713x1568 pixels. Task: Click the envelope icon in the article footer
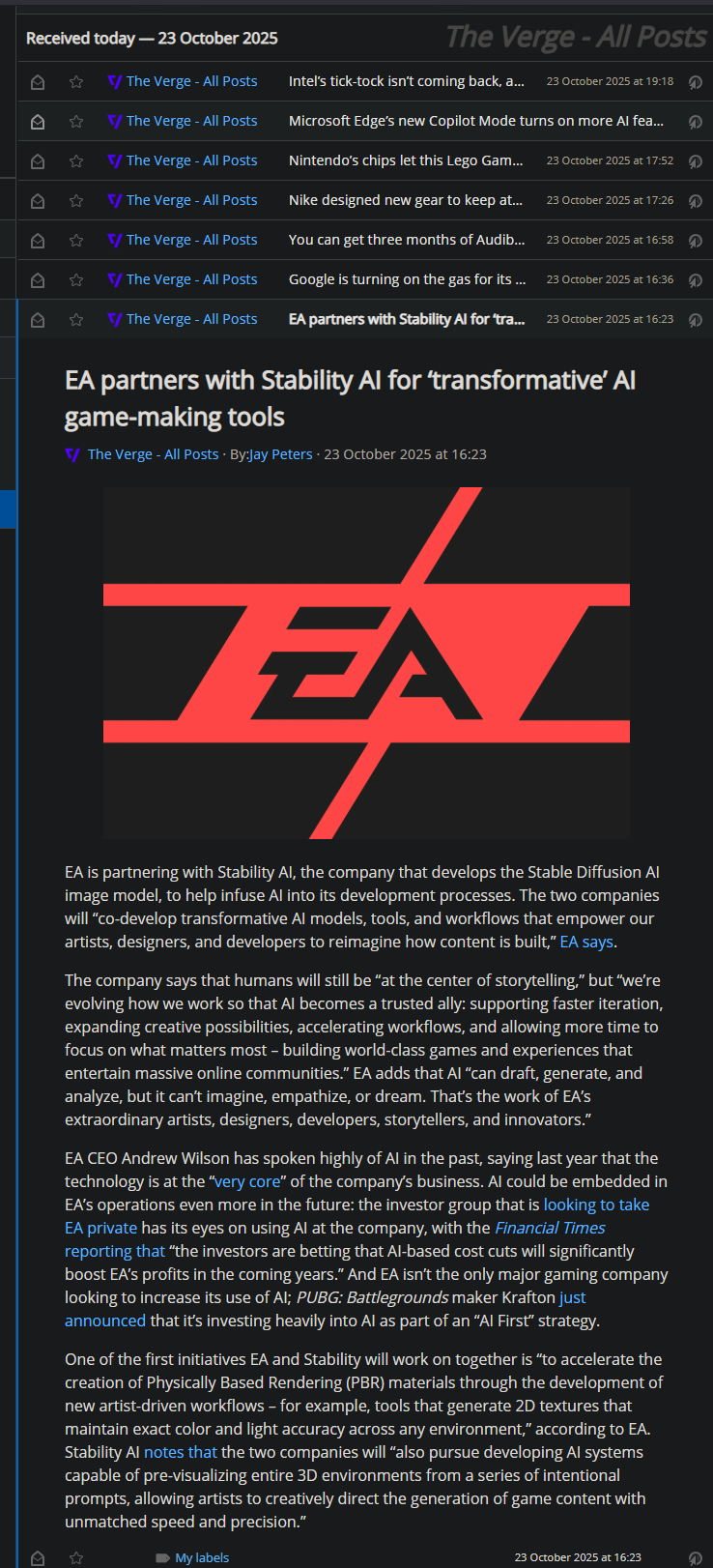[38, 1558]
